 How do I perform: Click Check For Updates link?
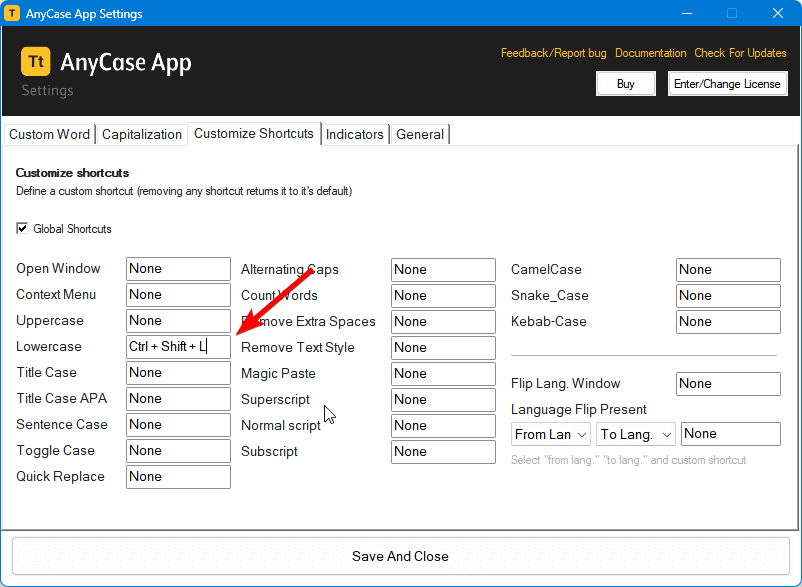[x=740, y=53]
